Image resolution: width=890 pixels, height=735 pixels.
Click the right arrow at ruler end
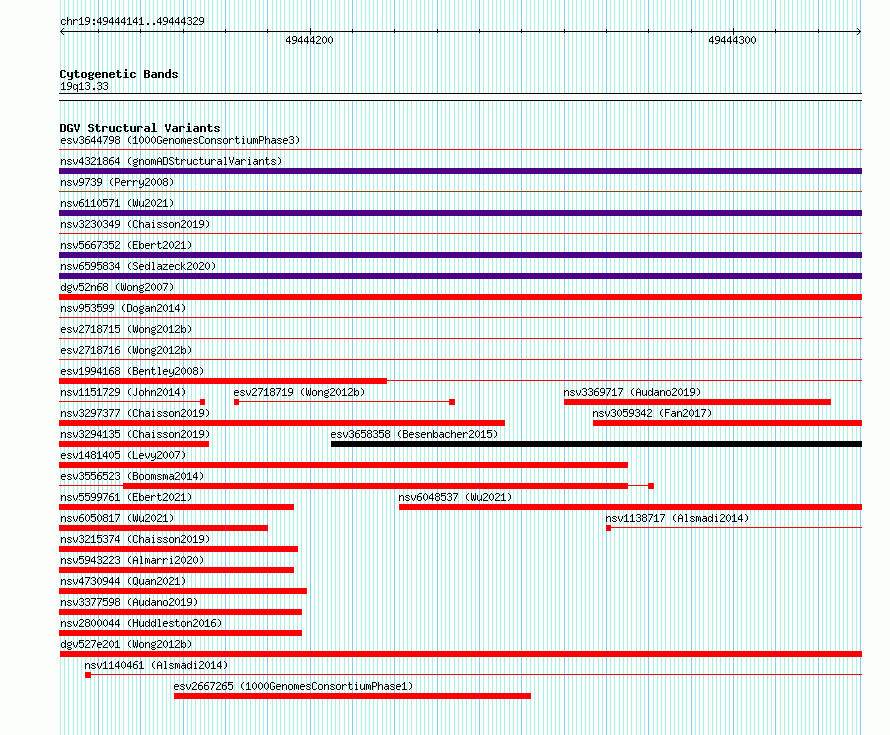(859, 32)
